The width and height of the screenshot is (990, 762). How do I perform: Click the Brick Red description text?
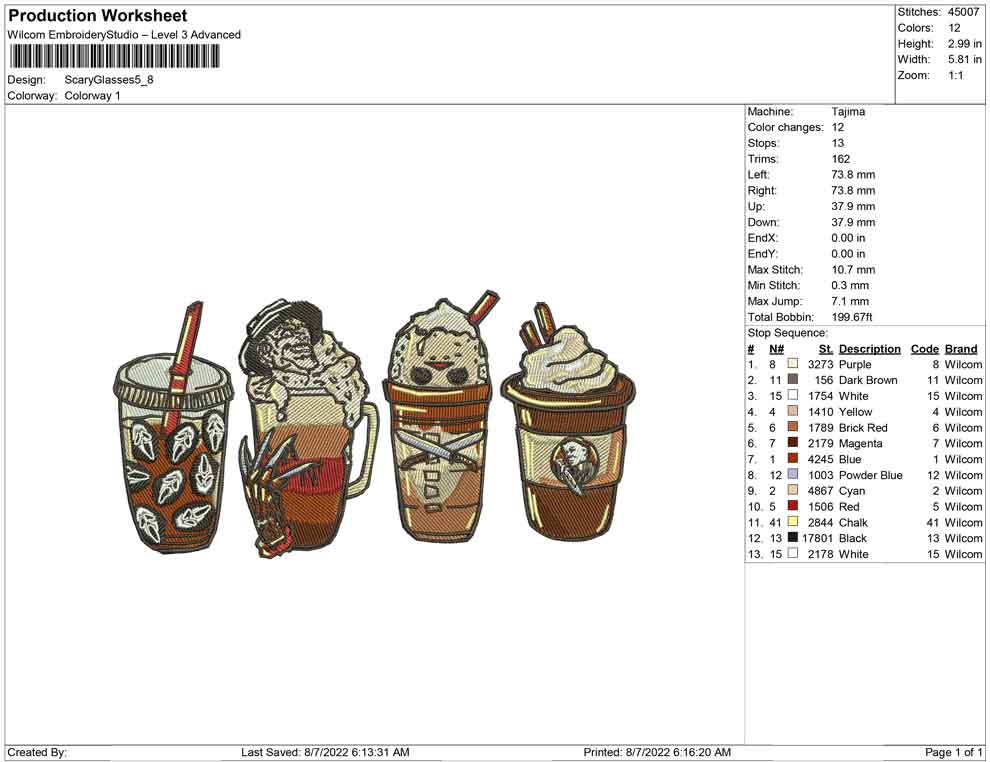(863, 427)
